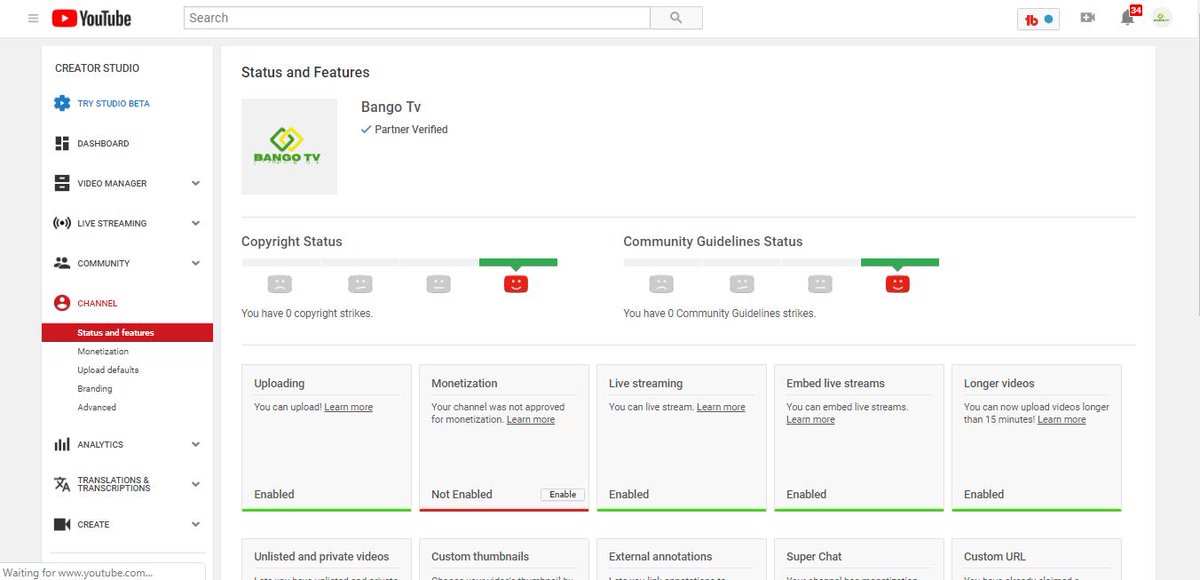The image size is (1200, 580).
Task: Expand Translations & Transcriptions section
Action: 196,484
